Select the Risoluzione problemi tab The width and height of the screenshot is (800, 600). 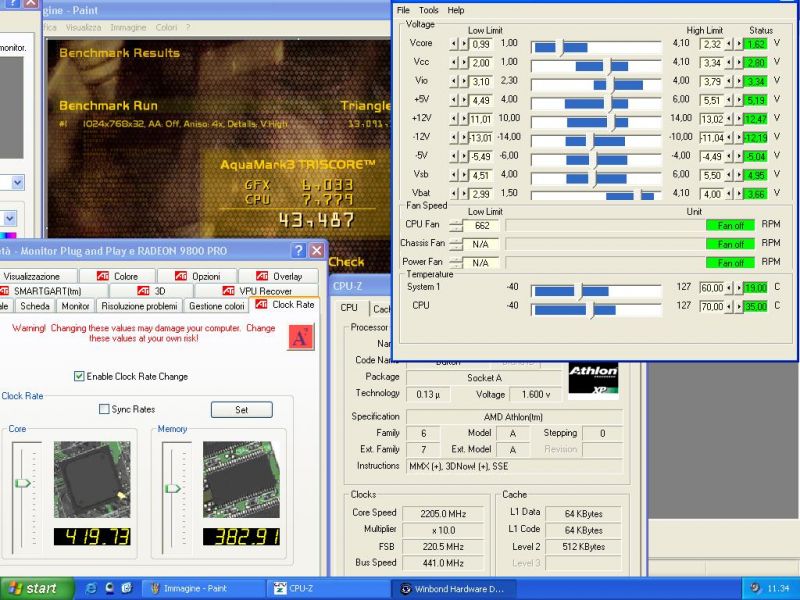(139, 306)
